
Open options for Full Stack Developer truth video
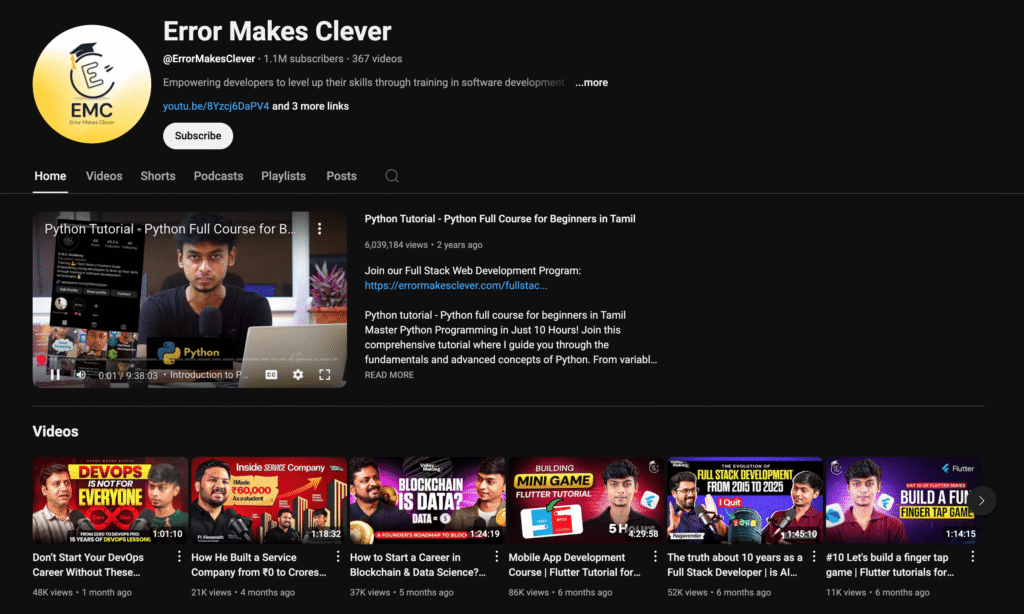814,557
